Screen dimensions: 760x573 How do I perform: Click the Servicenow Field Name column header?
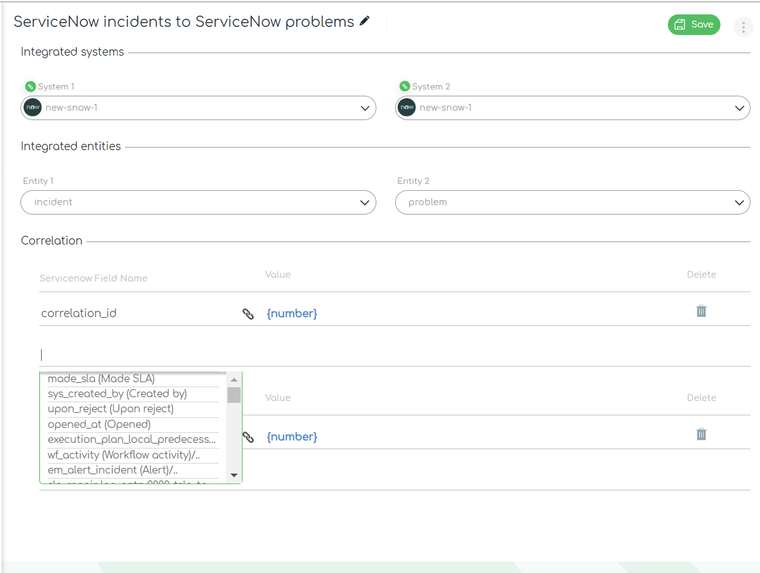pos(94,278)
